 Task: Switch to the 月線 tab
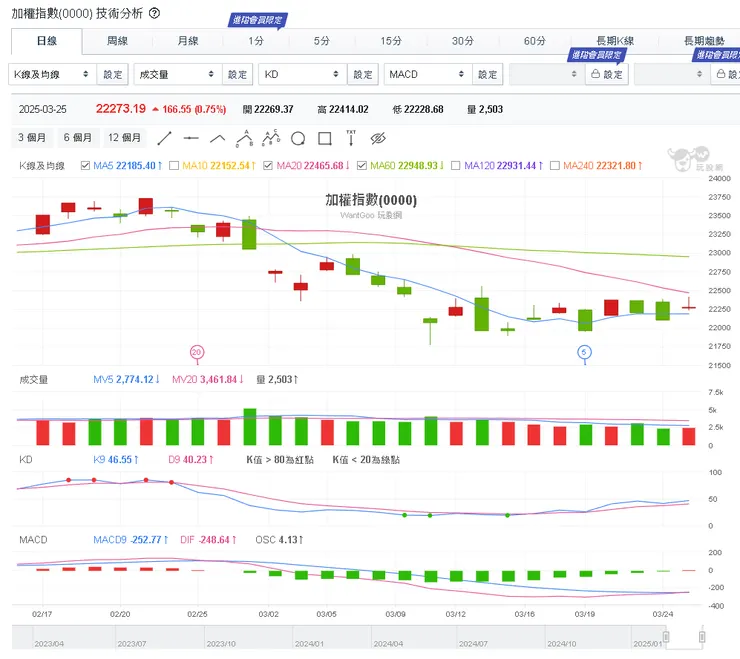point(188,41)
